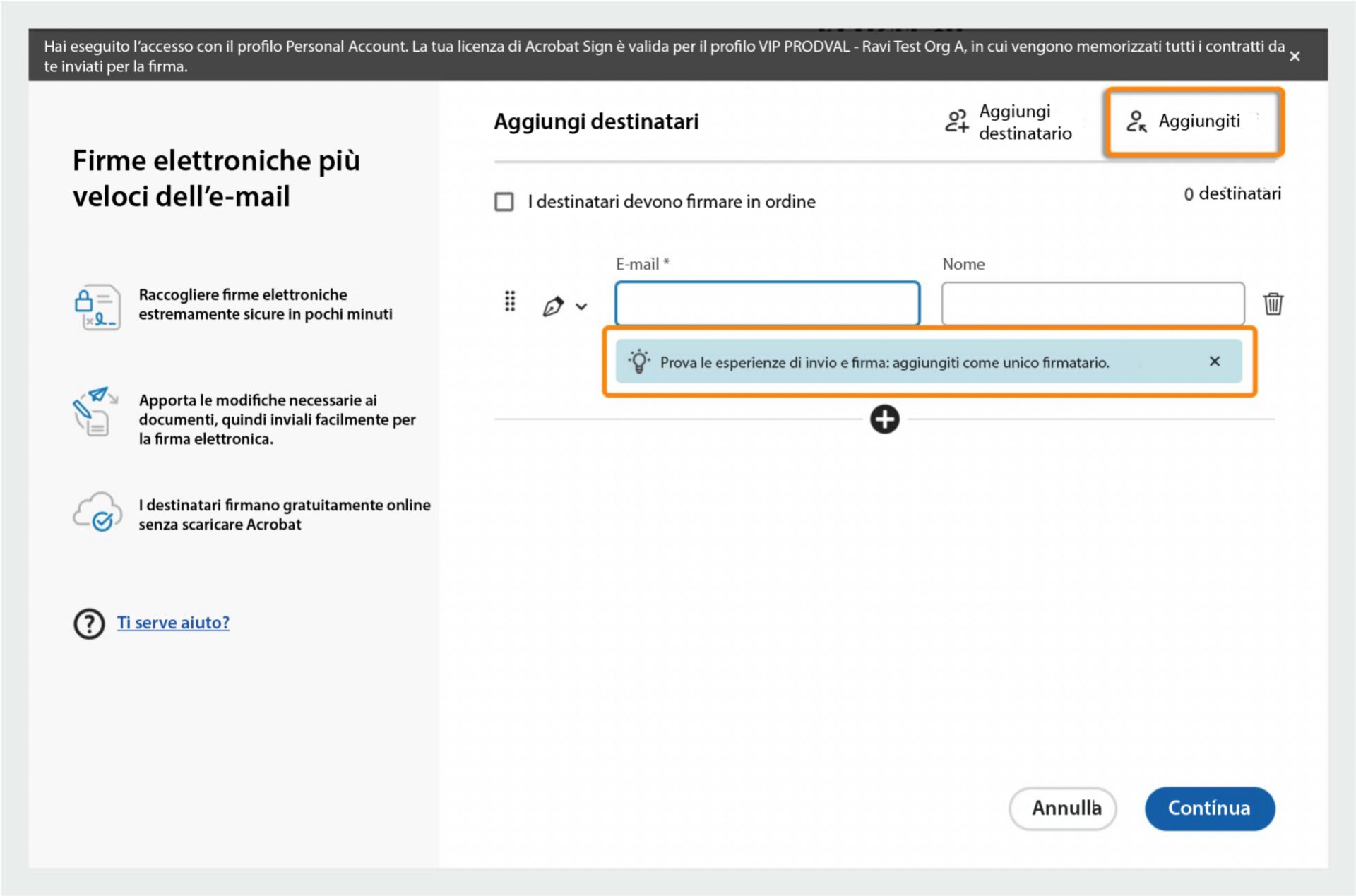1356x896 pixels.
Task: Click the signer pen role icon
Action: pyautogui.click(x=553, y=306)
